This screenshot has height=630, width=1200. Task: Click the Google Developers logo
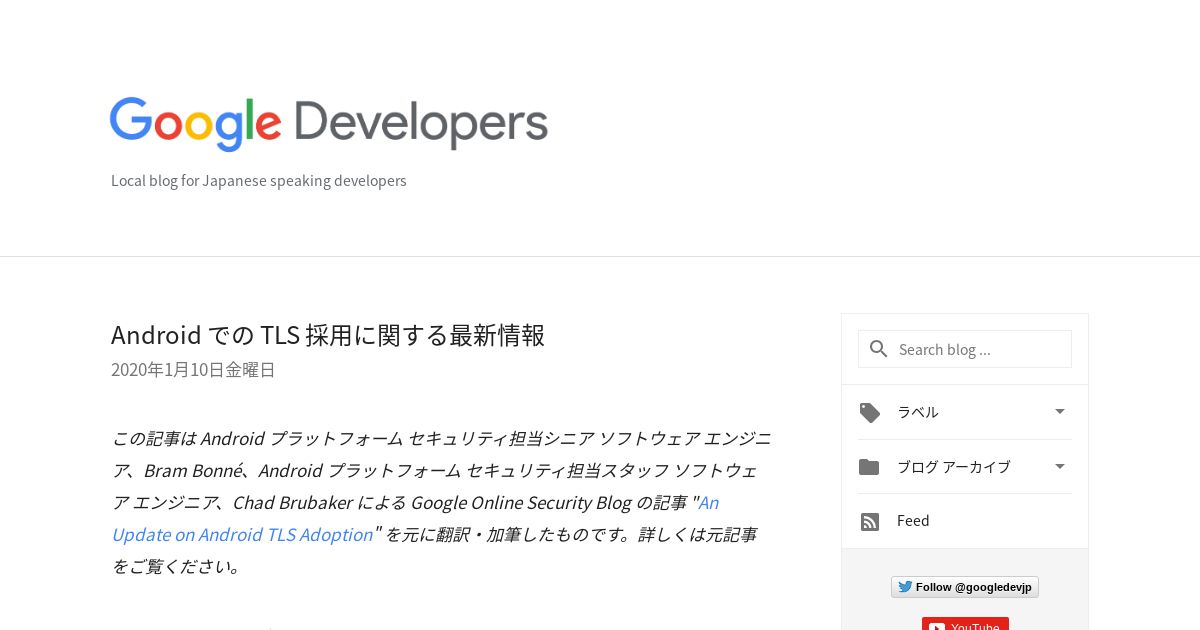(x=329, y=124)
